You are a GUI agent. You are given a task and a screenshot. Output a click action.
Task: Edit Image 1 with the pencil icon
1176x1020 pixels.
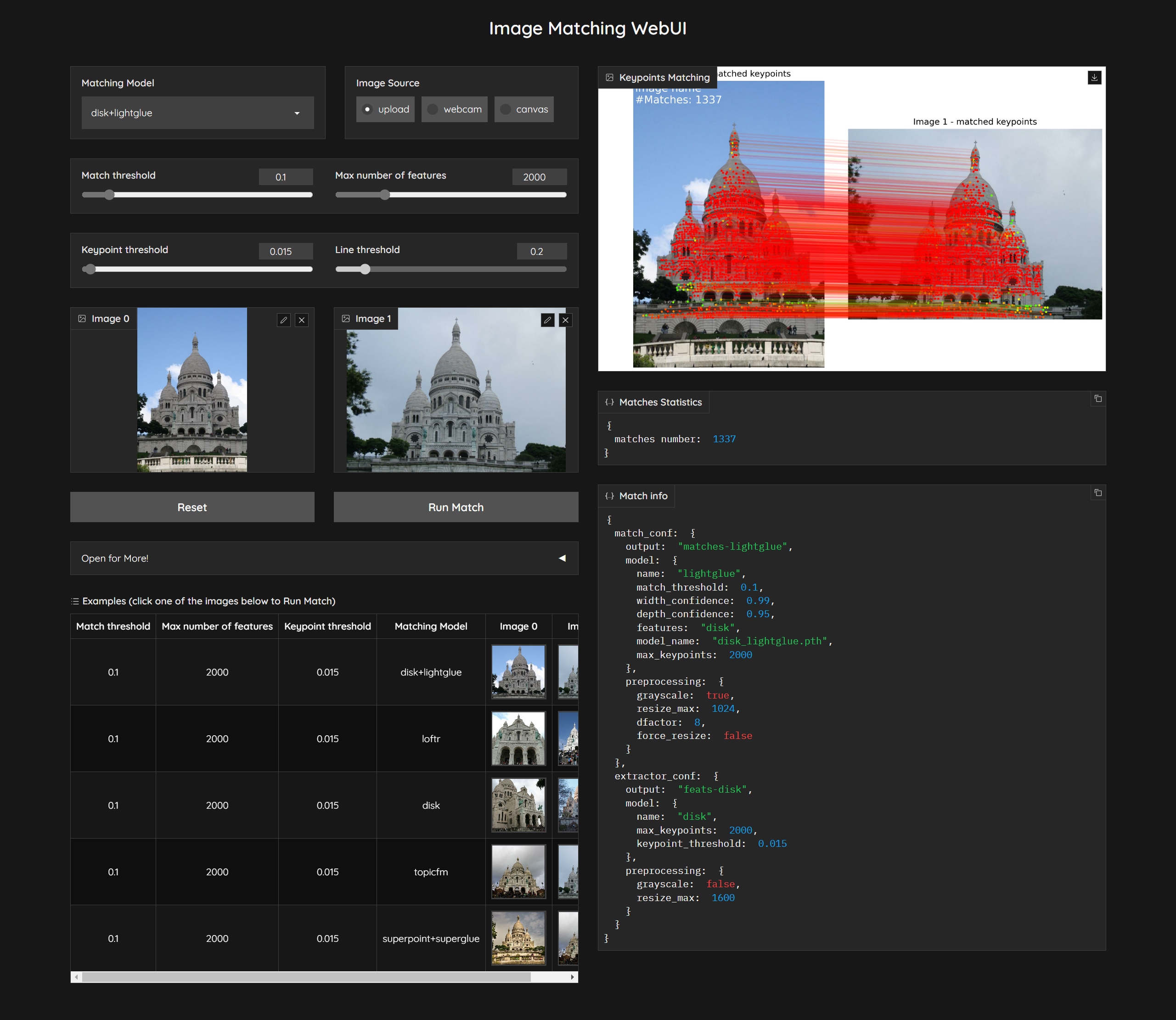tap(547, 320)
